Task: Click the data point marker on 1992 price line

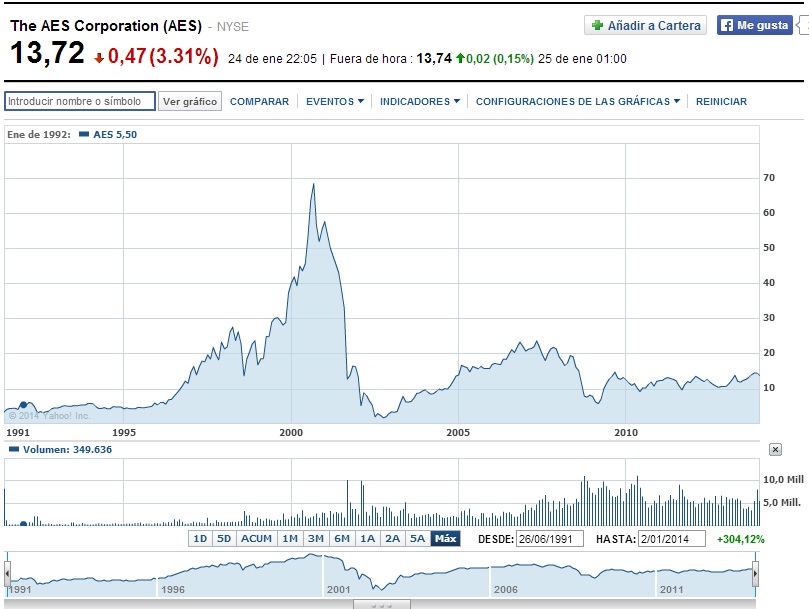Action: pos(23,405)
